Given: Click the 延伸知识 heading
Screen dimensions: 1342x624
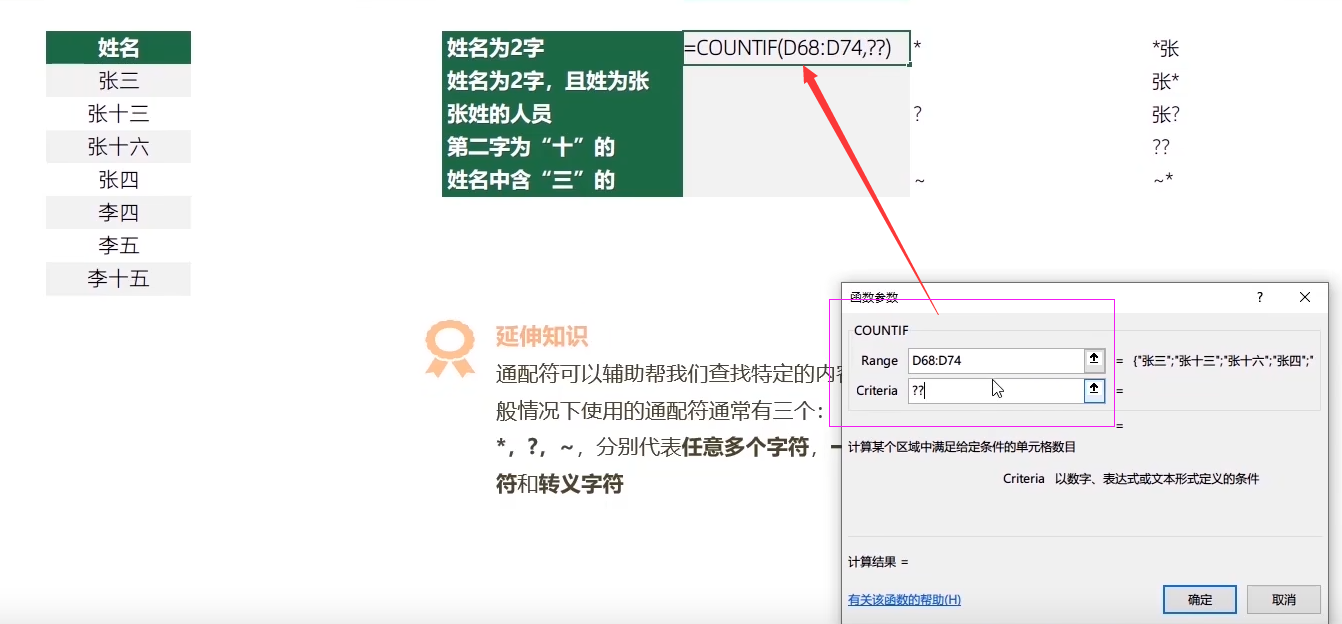Looking at the screenshot, I should point(541,337).
